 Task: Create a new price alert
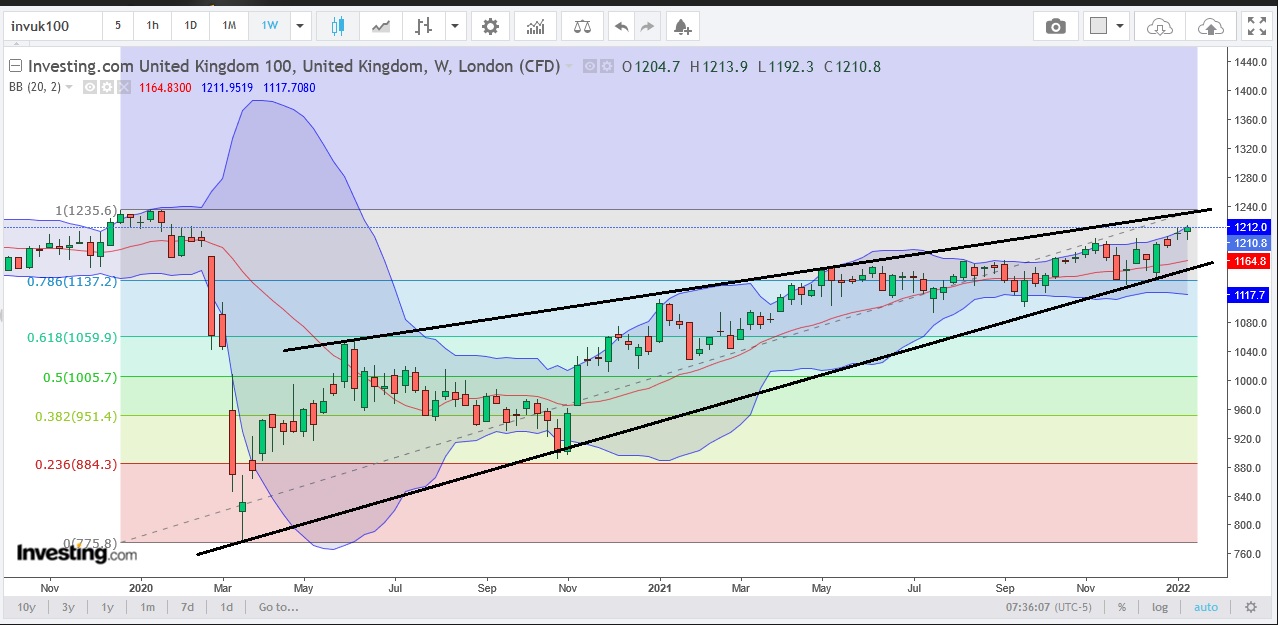tap(682, 26)
